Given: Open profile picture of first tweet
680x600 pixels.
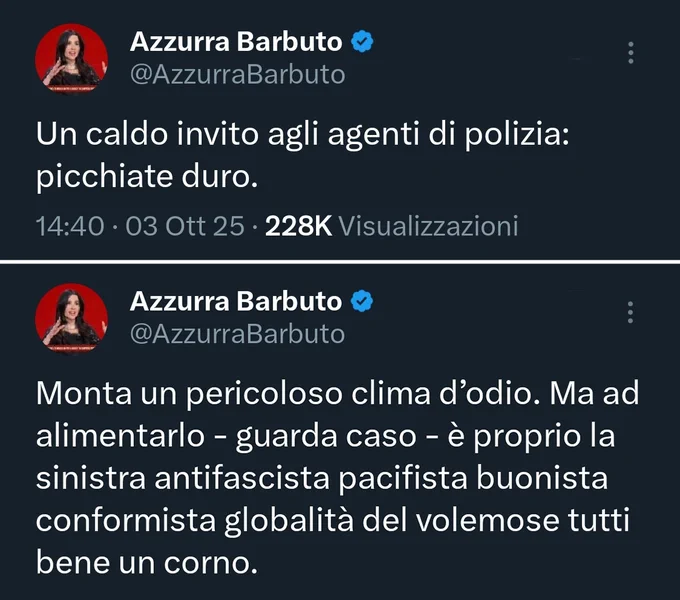Looking at the screenshot, I should 72,59.
